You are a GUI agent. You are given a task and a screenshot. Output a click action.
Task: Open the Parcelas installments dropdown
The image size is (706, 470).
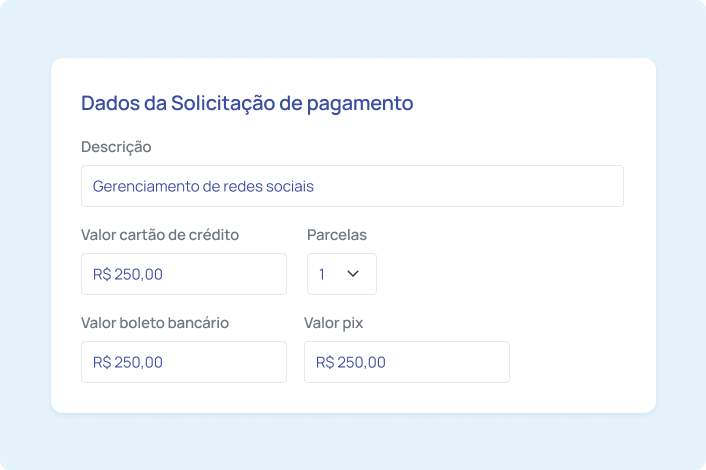[341, 274]
